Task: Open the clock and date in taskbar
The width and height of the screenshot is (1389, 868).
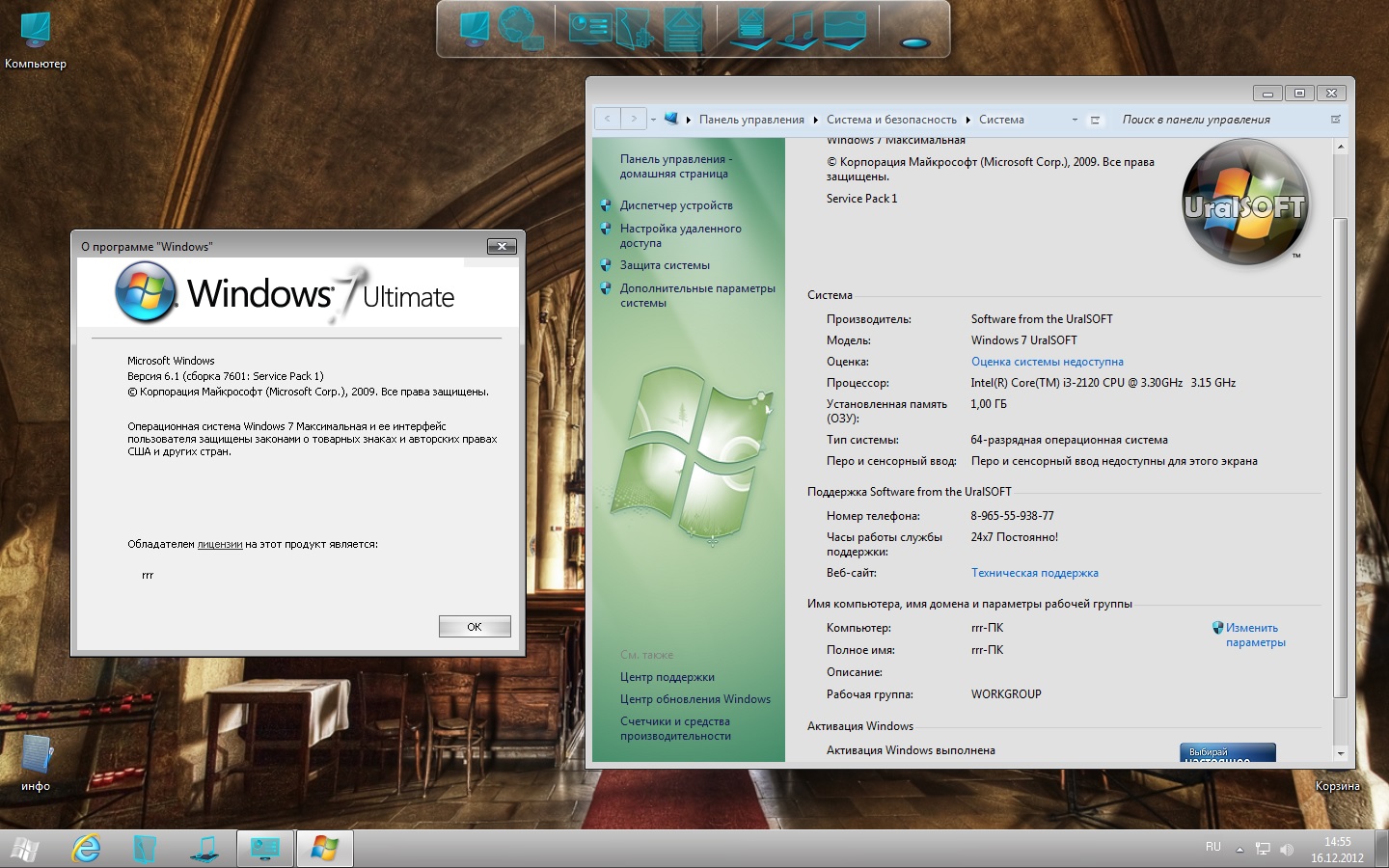Action: tap(1337, 850)
